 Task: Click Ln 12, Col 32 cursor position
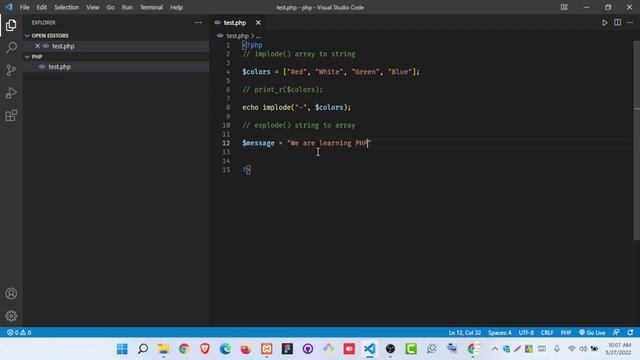[464, 333]
